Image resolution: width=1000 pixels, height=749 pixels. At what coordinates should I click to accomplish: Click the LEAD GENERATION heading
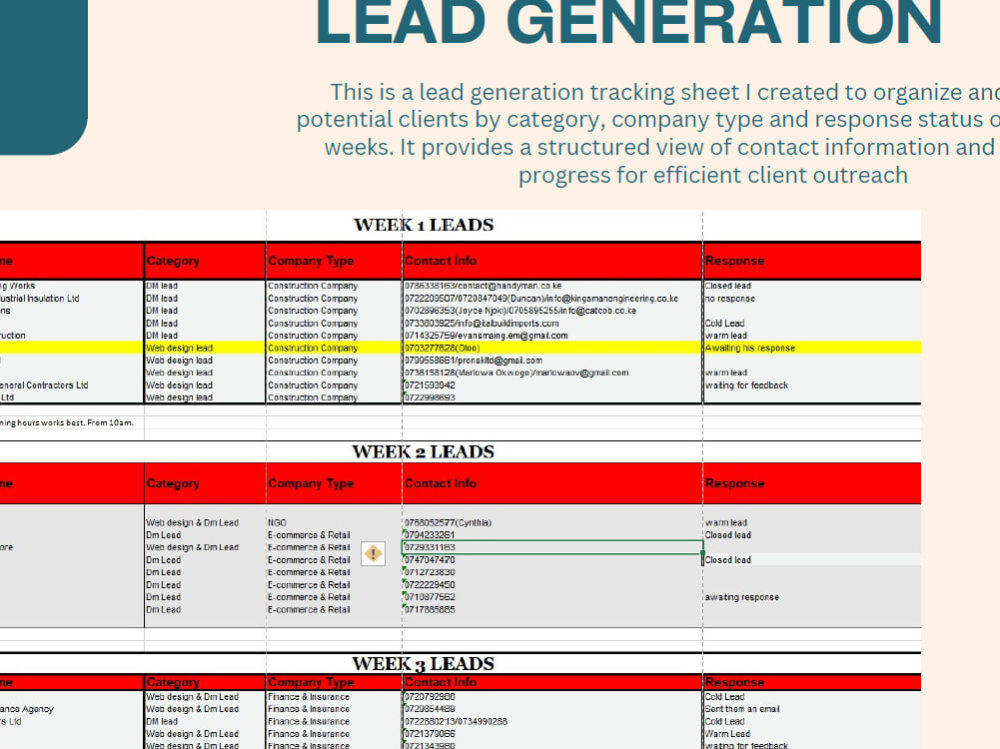tap(629, 22)
